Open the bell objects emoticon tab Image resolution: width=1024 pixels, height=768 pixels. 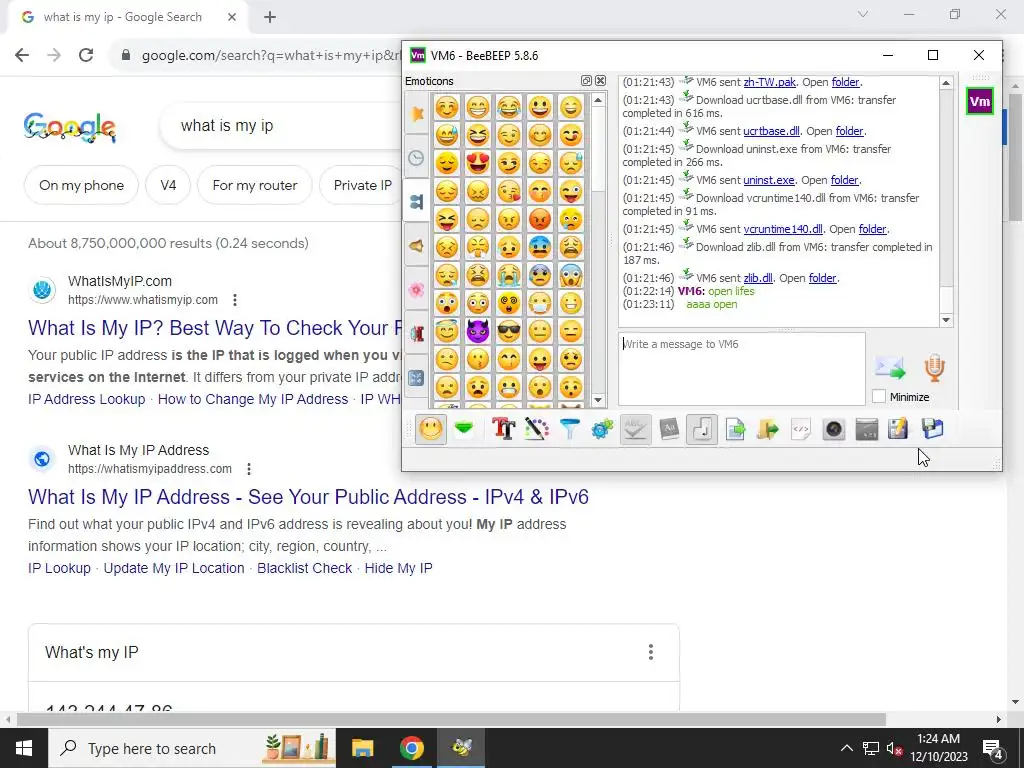(417, 246)
